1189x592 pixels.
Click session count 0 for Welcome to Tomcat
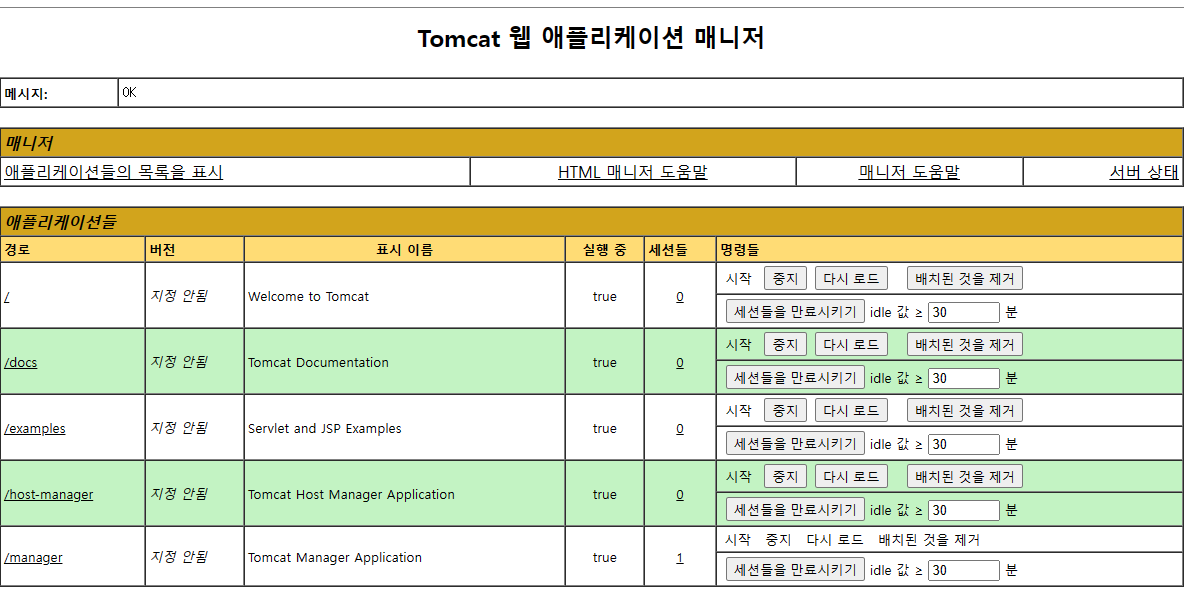point(679,297)
